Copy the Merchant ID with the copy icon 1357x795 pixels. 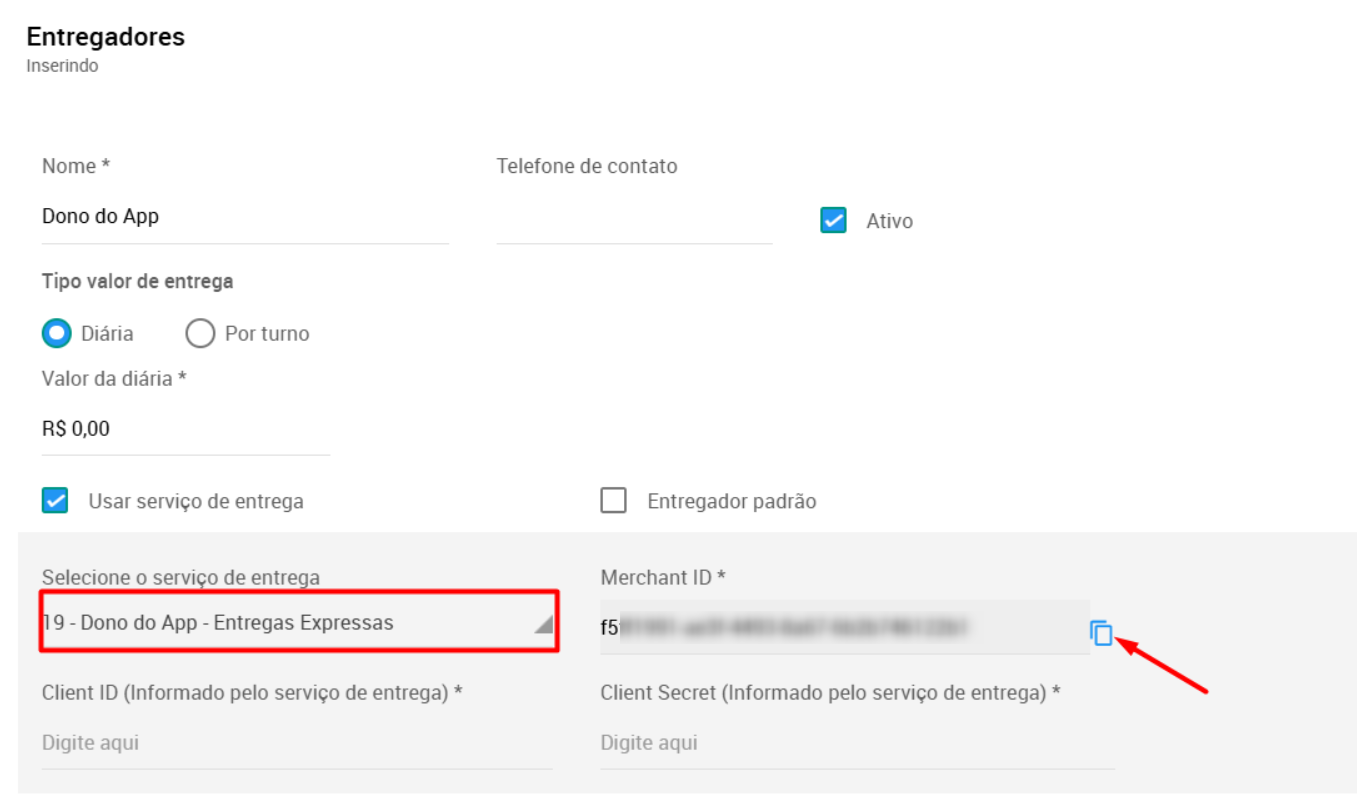[x=1101, y=632]
